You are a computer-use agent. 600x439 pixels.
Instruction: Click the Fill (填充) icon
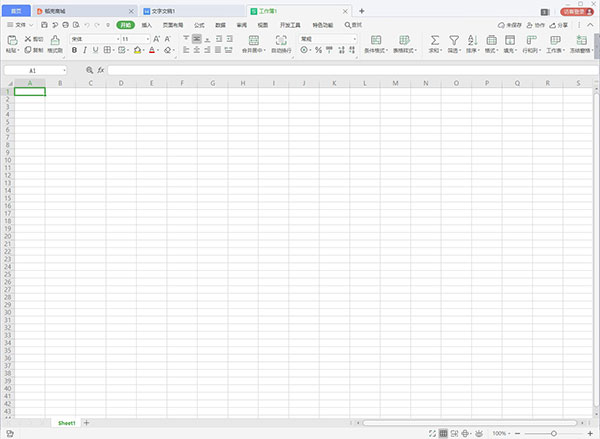point(510,40)
